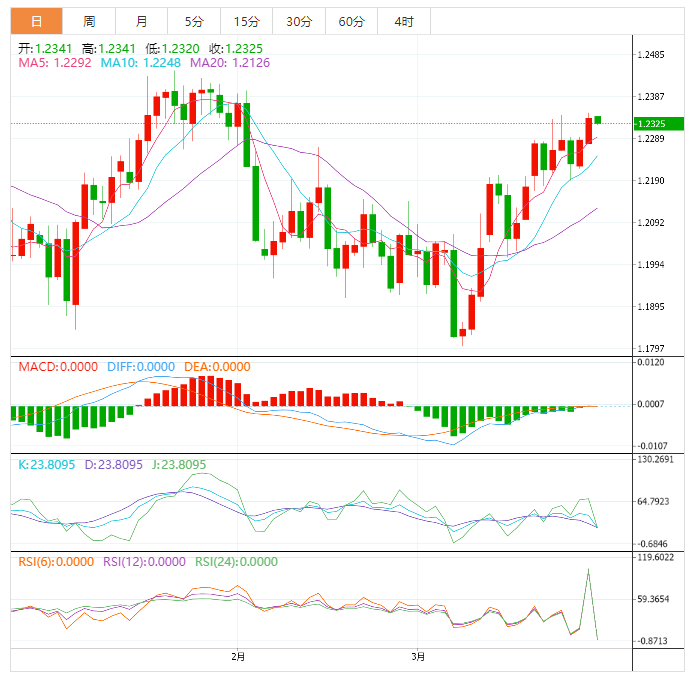Select the 15分 interval tab
The image size is (694, 681).
click(x=246, y=21)
